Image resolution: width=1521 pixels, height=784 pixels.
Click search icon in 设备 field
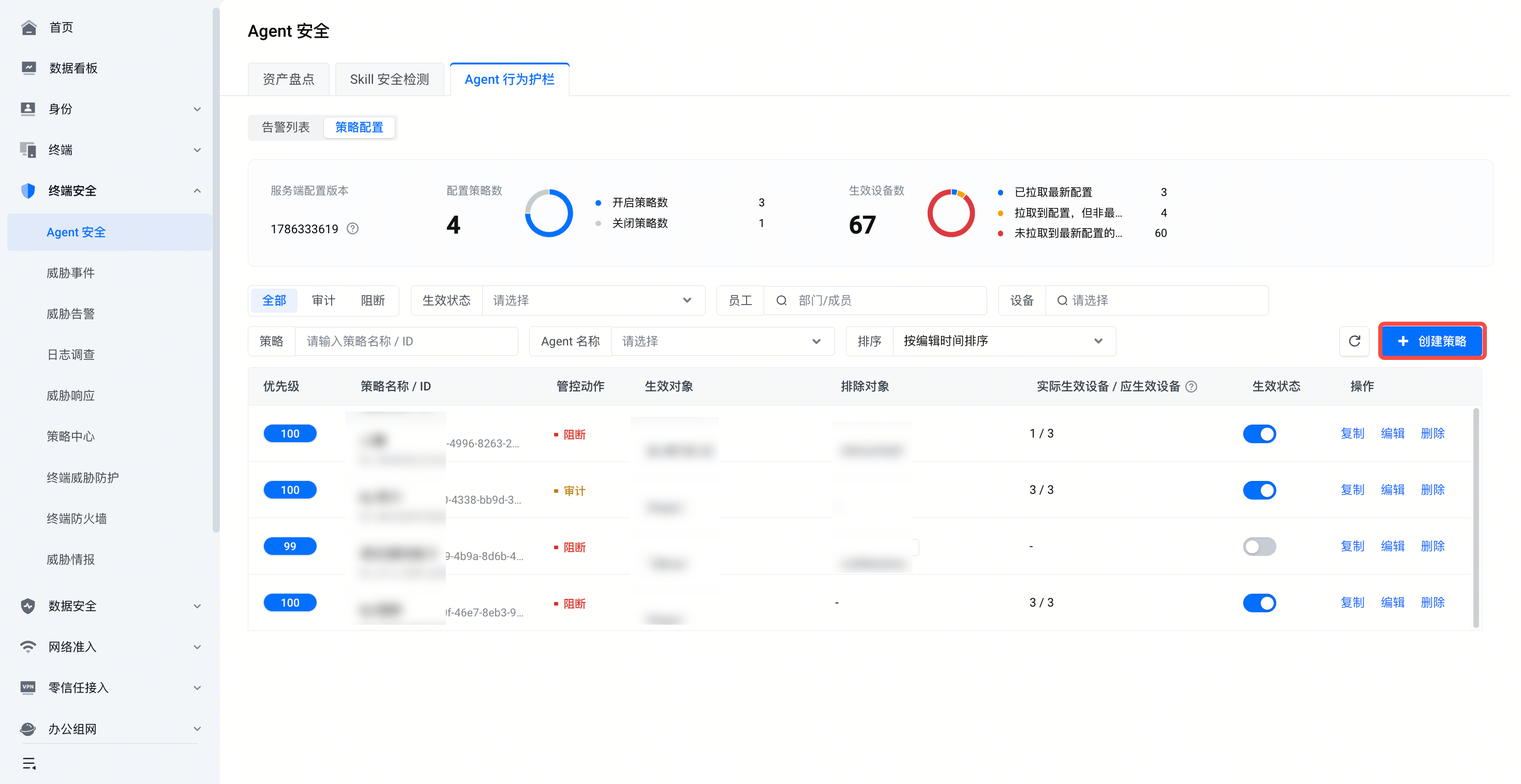[1062, 300]
